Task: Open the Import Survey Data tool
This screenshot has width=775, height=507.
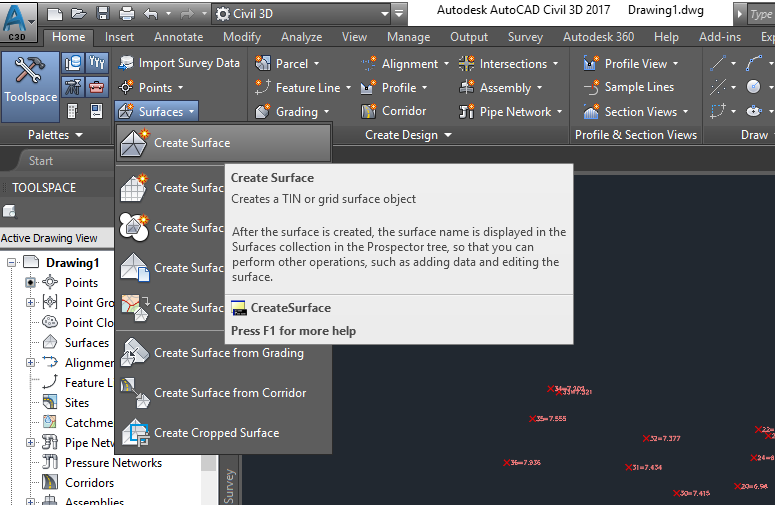Action: point(179,63)
